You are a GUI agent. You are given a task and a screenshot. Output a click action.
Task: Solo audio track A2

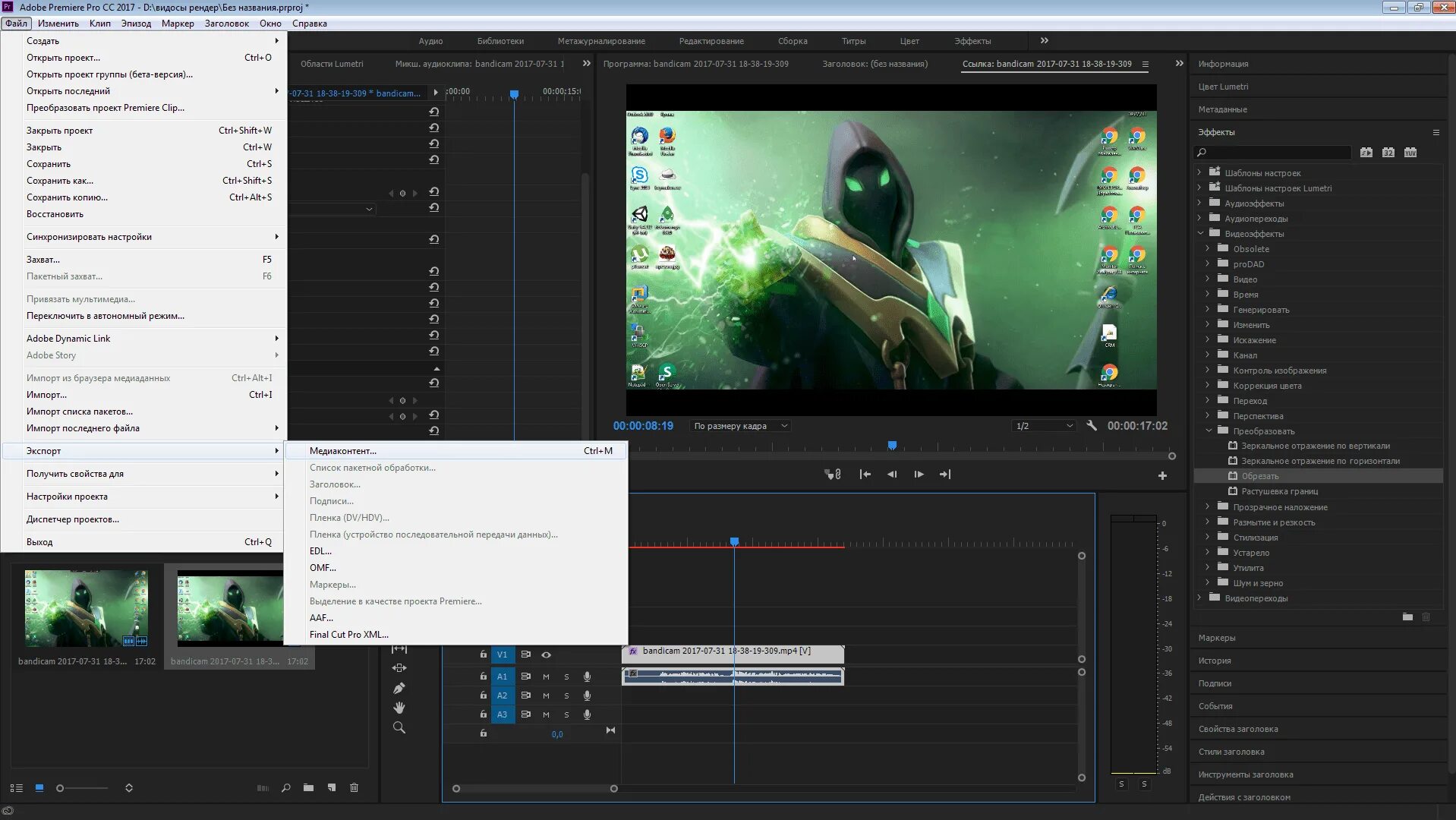pos(566,695)
